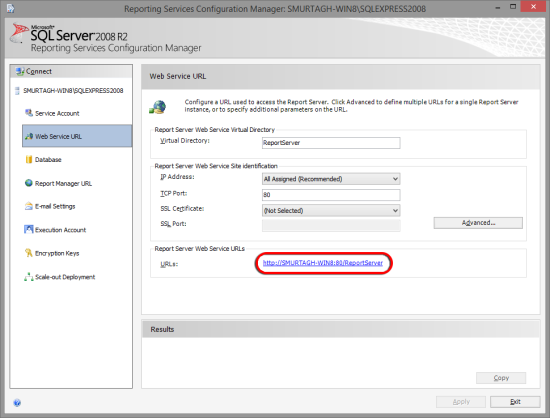Click the Advanced... button
Viewport: 550px width, 418px height.
click(478, 223)
